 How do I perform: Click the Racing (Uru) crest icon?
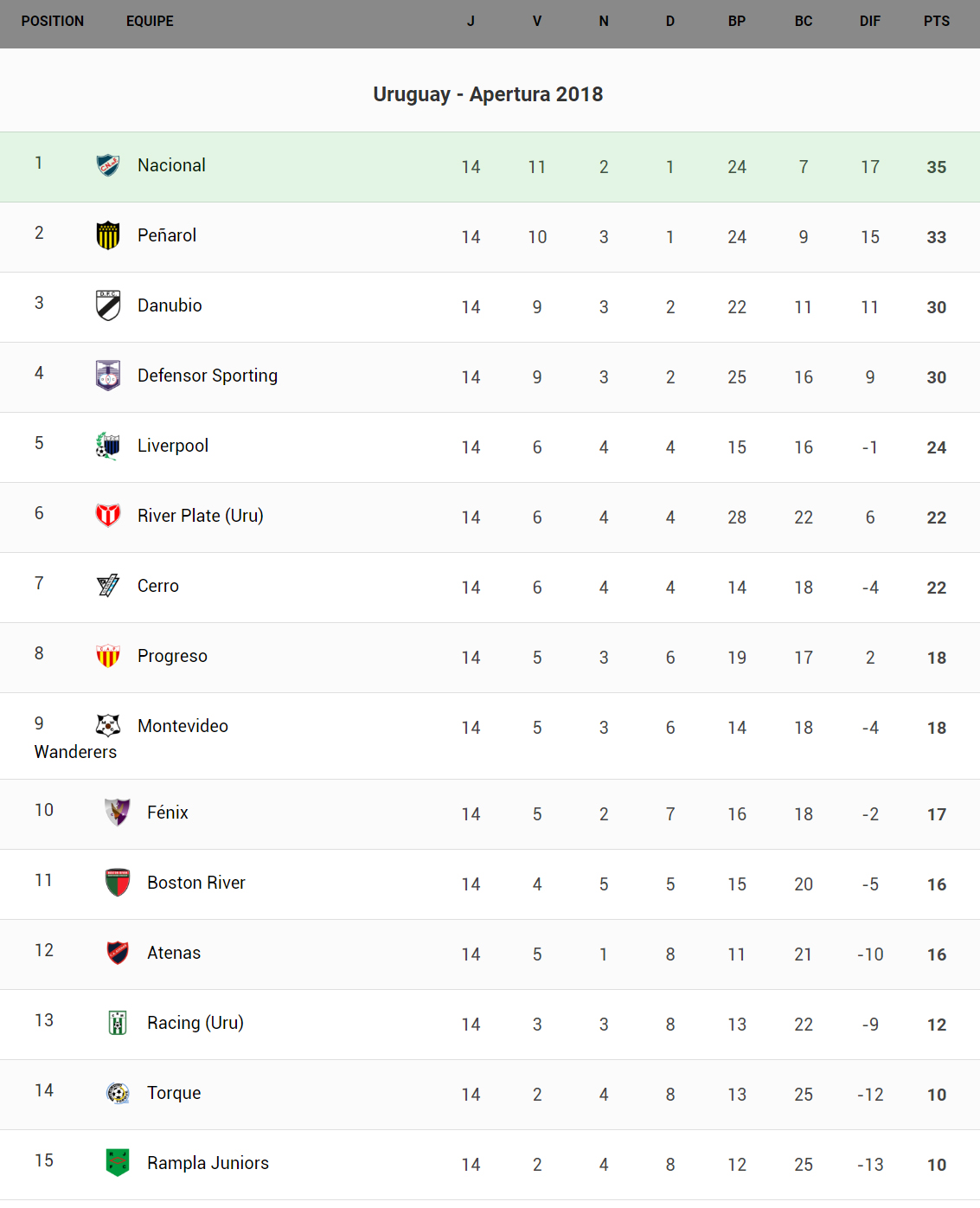pos(118,1022)
